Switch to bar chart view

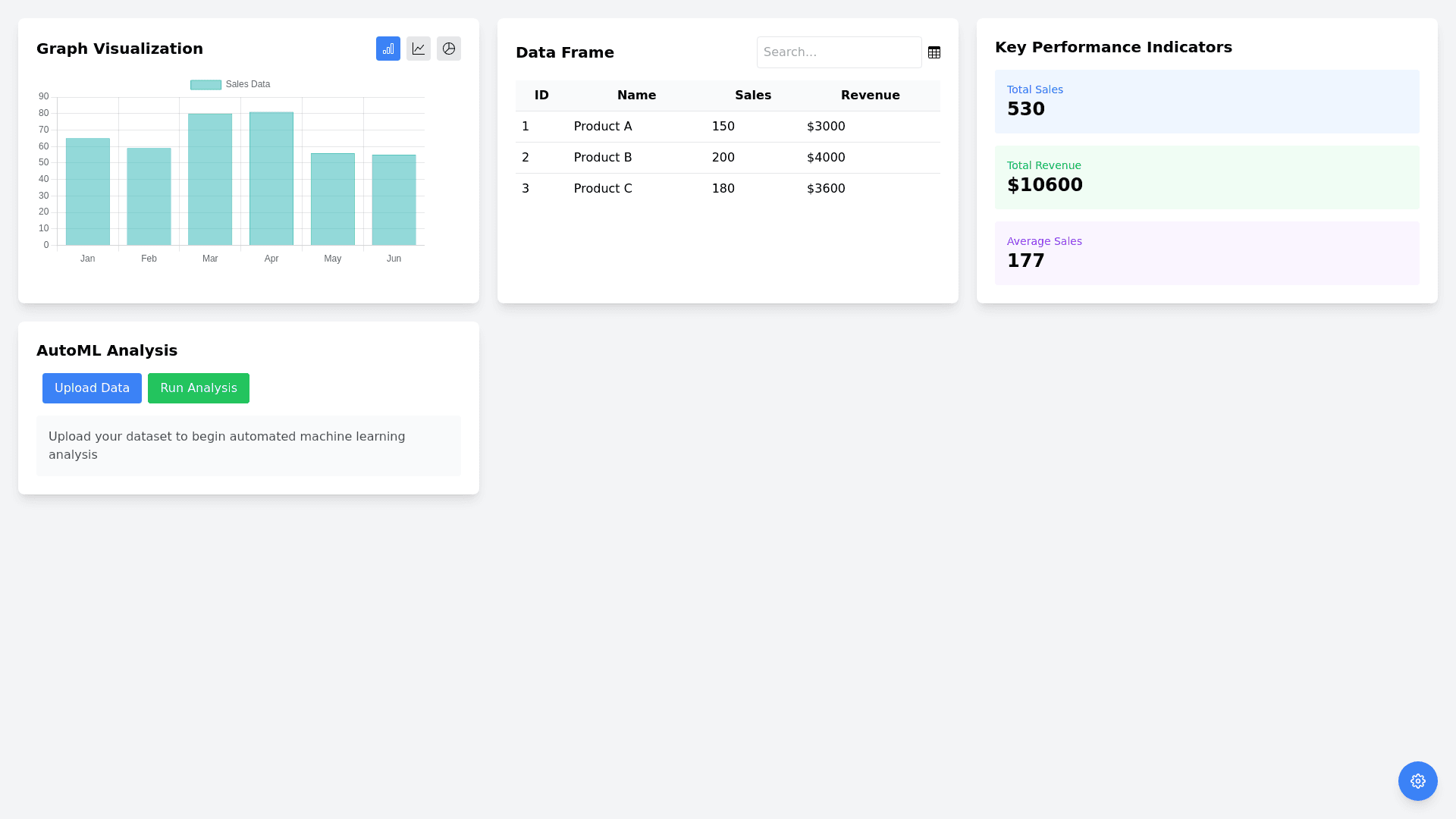point(388,49)
